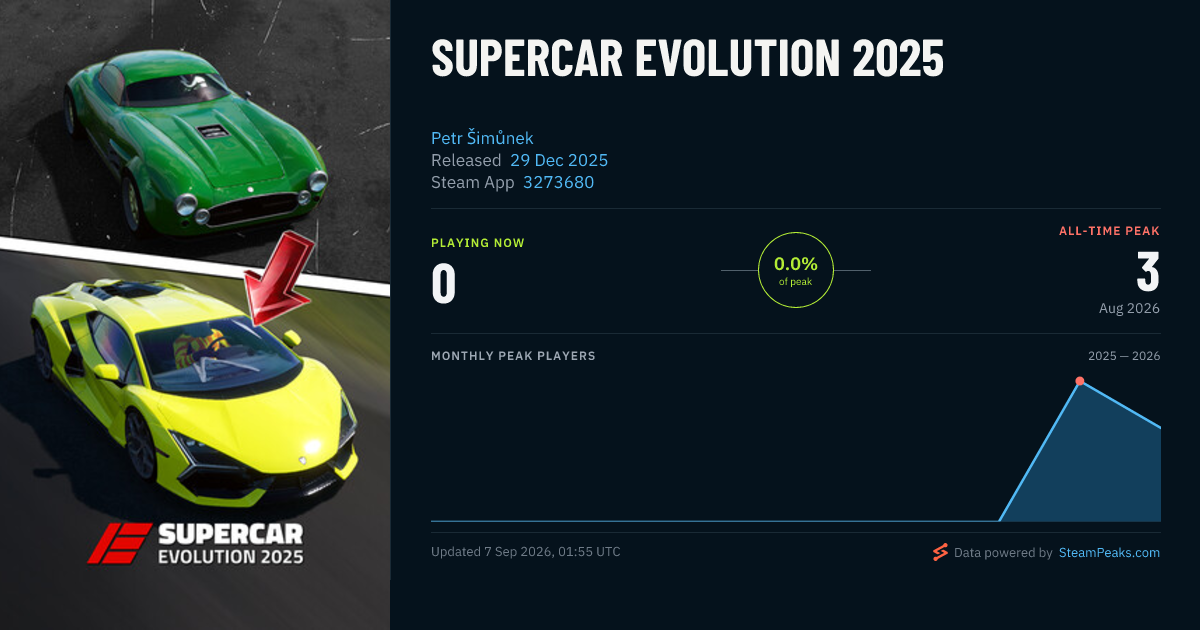Click the Updated 7 Sep 2026 timestamp
Viewport: 1200px width, 630px height.
point(526,552)
